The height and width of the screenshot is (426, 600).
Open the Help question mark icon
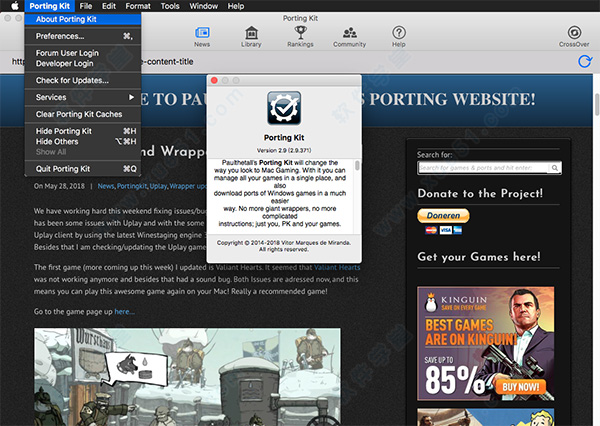399,36
